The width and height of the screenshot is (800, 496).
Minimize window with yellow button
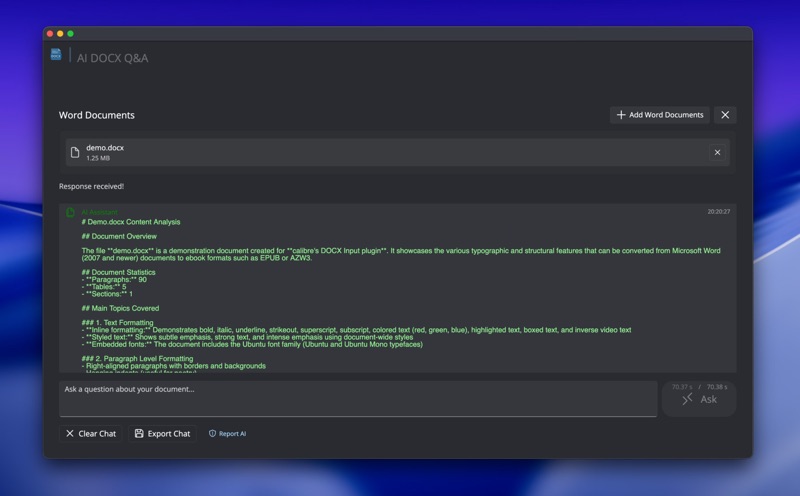(60, 34)
